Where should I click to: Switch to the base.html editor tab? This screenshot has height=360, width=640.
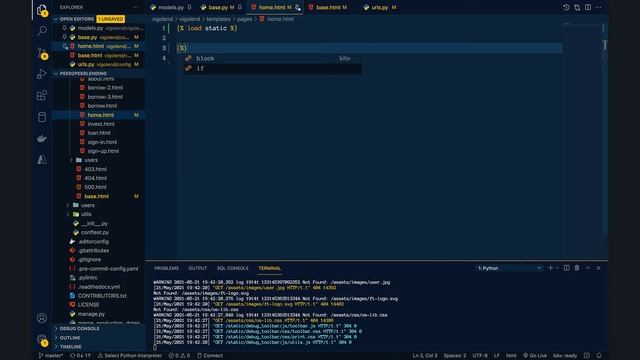point(328,7)
